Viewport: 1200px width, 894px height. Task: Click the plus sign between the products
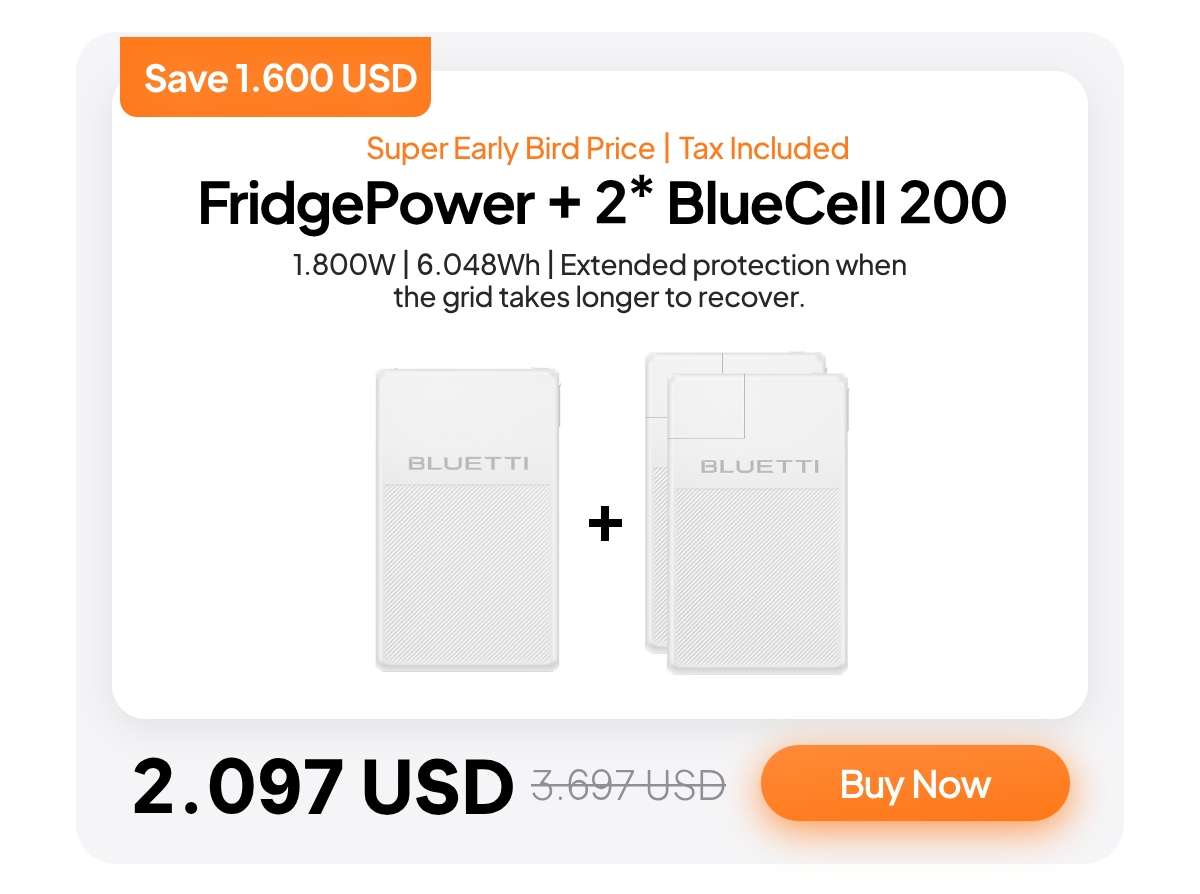click(x=604, y=524)
